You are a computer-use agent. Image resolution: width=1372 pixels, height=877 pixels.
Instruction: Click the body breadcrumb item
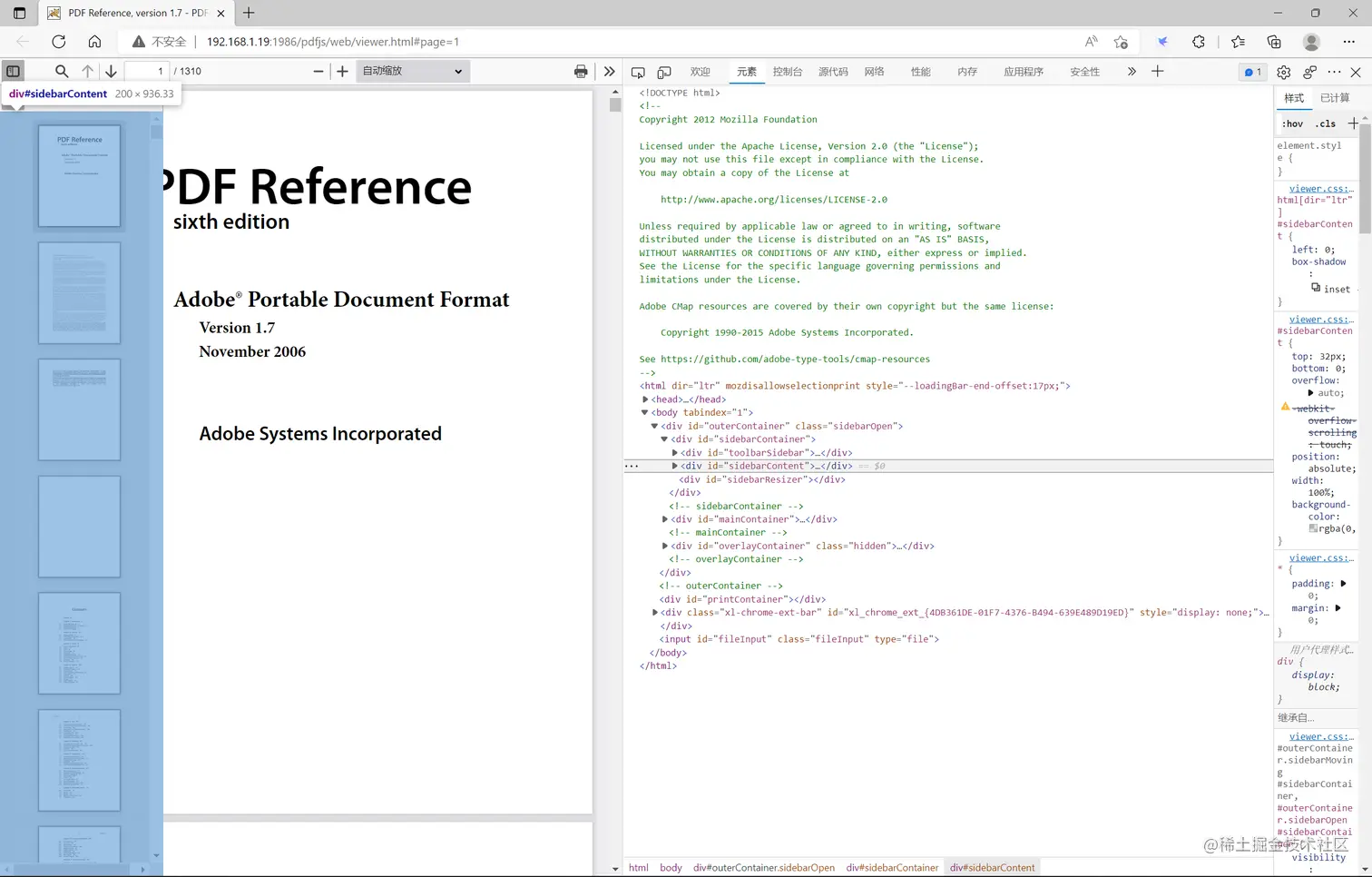671,868
